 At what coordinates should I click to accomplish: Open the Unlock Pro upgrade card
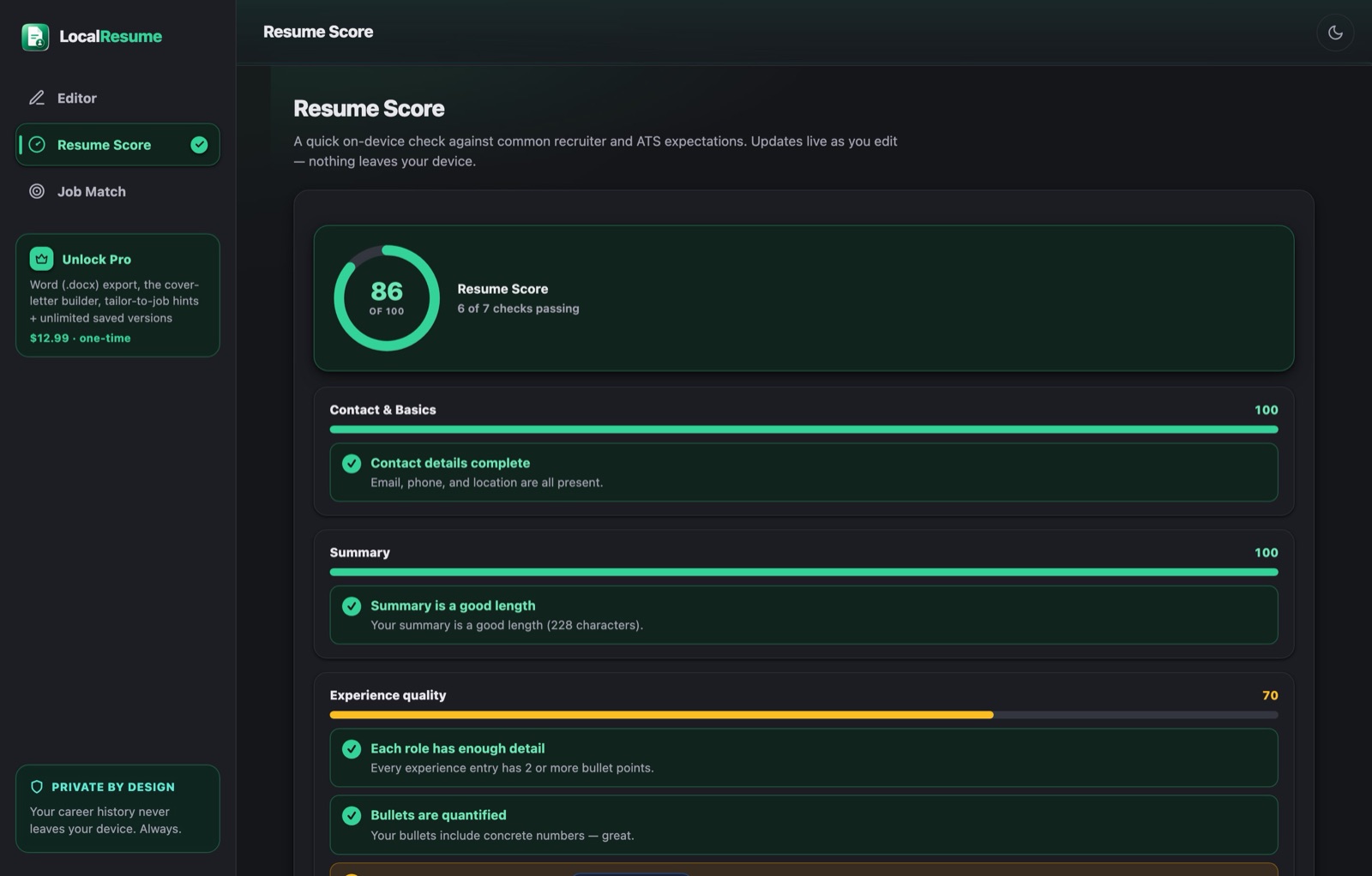(117, 296)
